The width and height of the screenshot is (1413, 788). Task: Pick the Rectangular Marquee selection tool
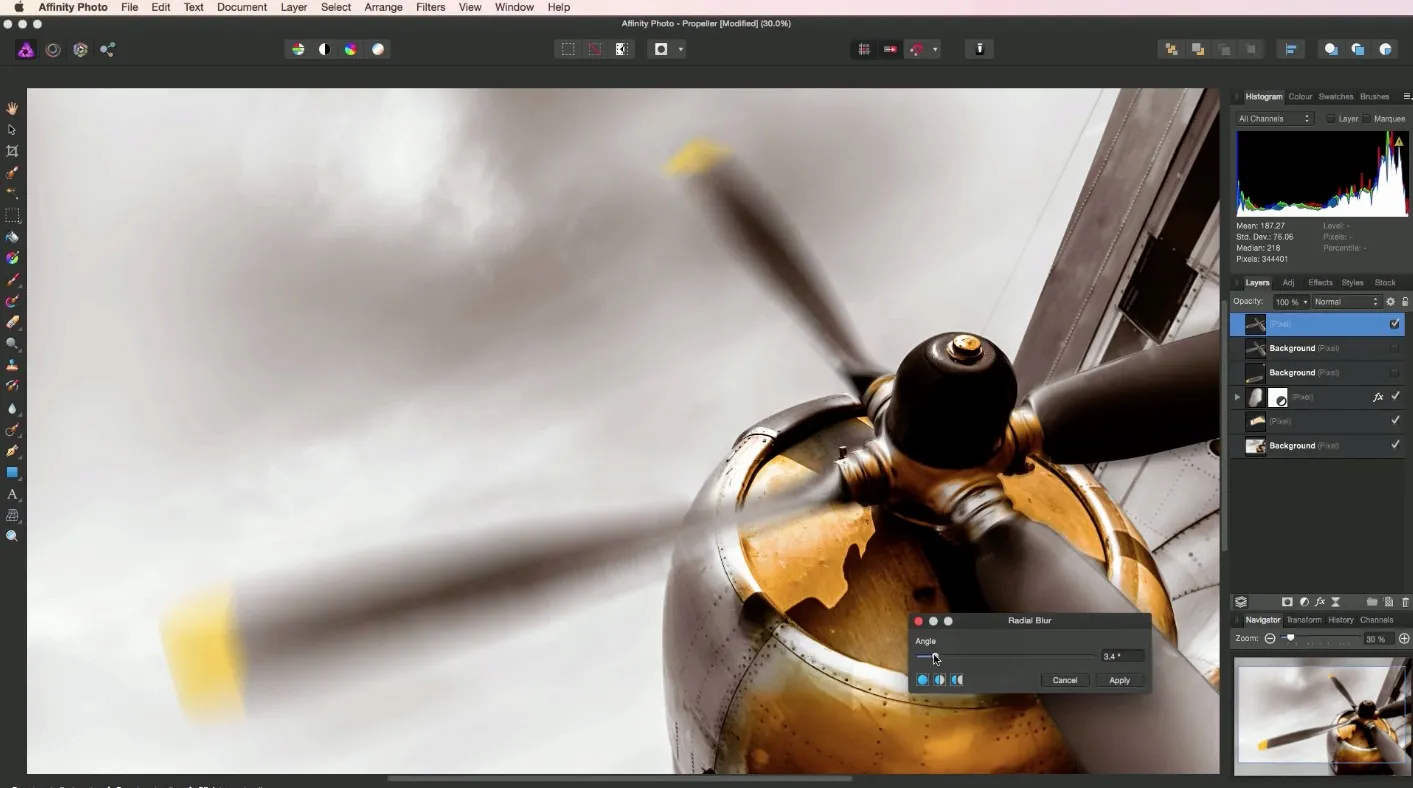pos(12,215)
